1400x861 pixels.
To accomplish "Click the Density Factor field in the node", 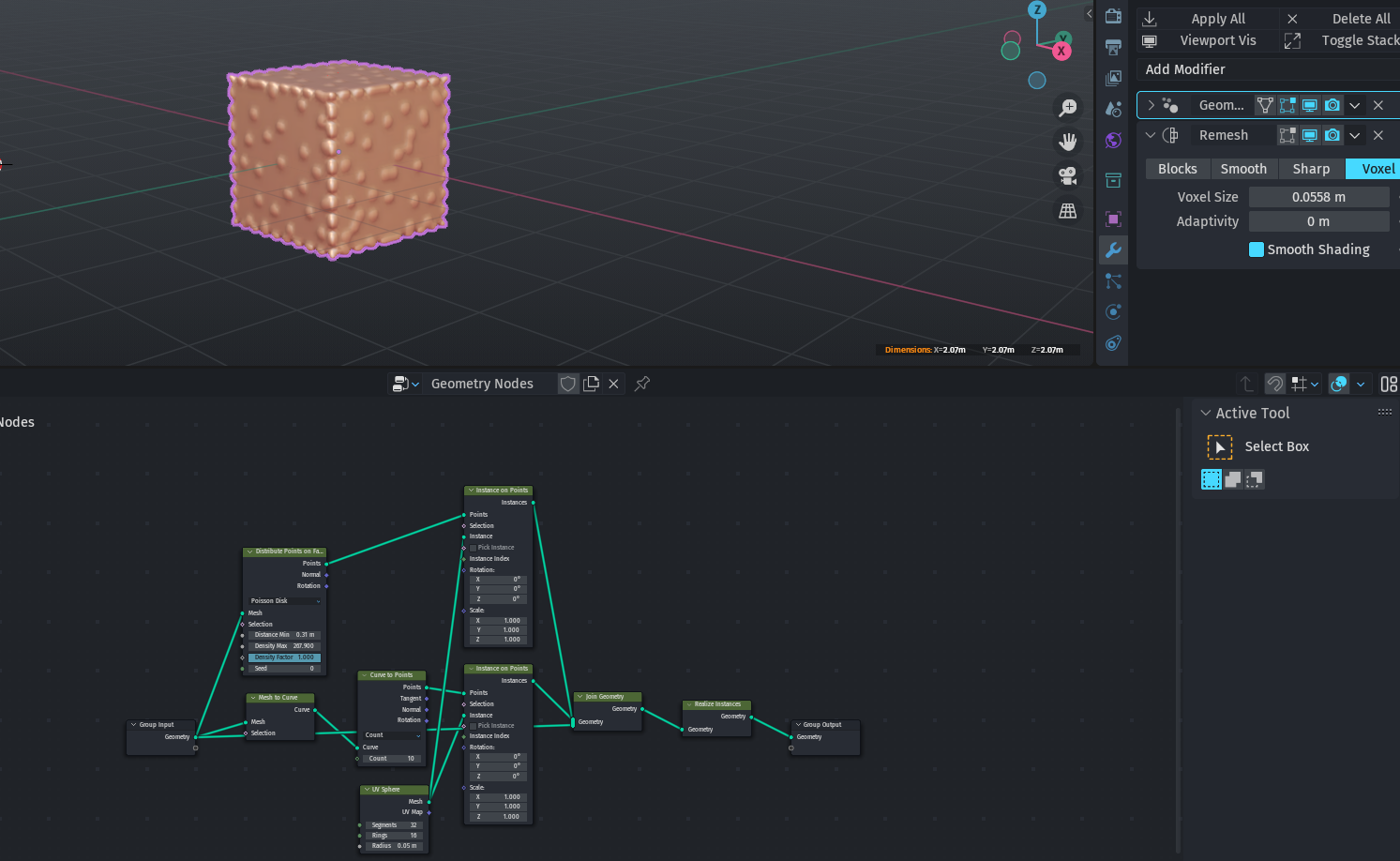I will point(285,657).
